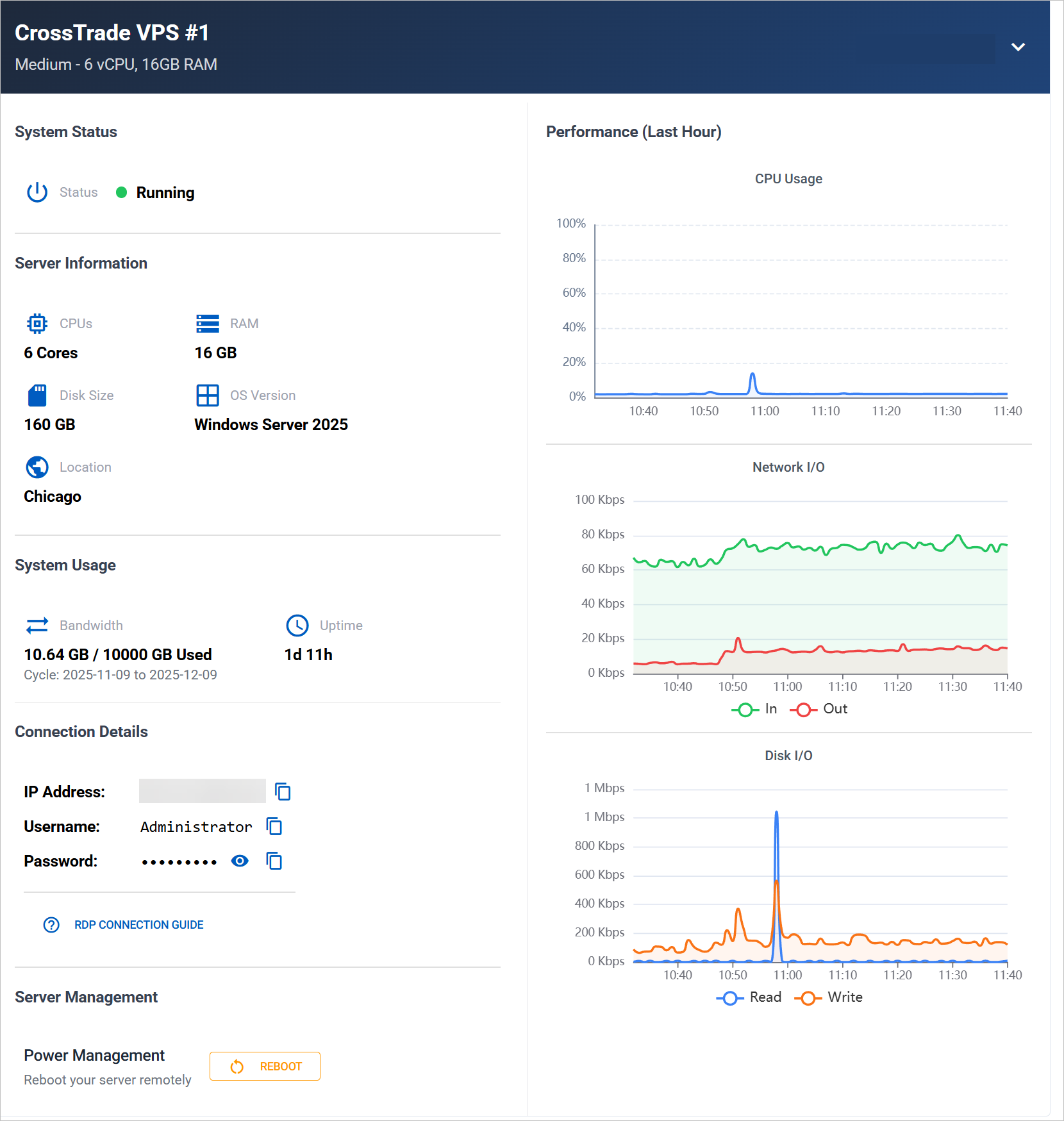Click the RDP guide help question icon
This screenshot has height=1121, width=1064.
[x=51, y=925]
